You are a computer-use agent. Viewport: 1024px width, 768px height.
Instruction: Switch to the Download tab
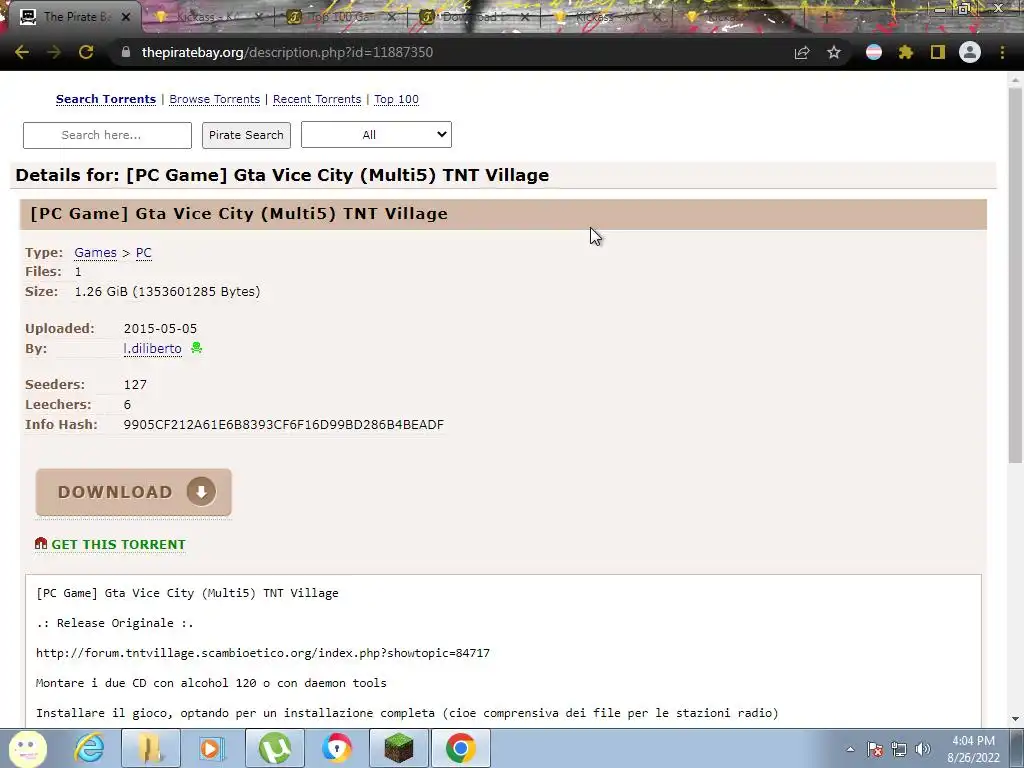point(472,17)
